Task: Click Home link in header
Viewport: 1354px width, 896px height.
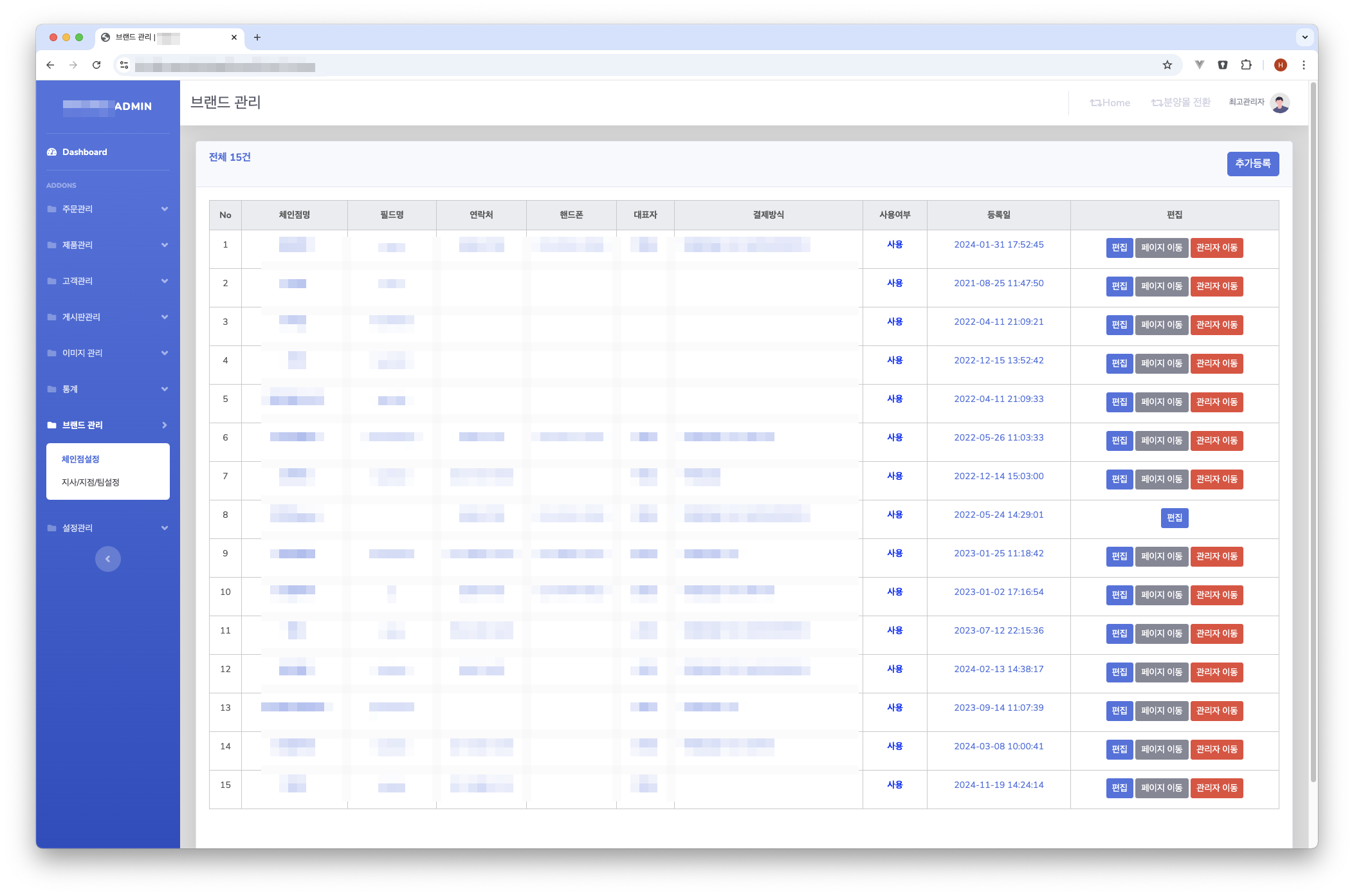Action: coord(1110,103)
